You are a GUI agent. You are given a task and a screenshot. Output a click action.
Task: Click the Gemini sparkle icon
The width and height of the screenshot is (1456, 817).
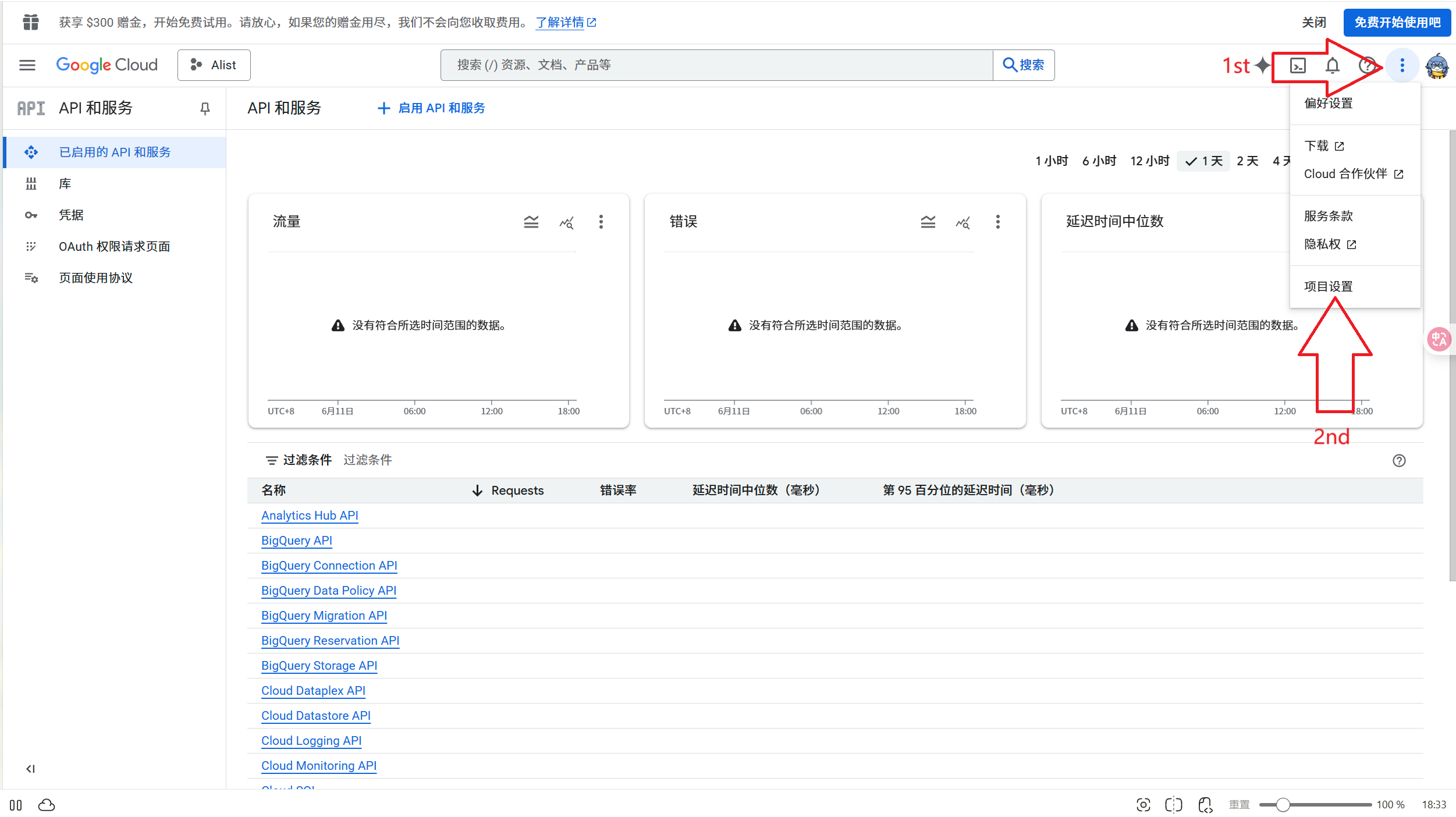(1262, 65)
